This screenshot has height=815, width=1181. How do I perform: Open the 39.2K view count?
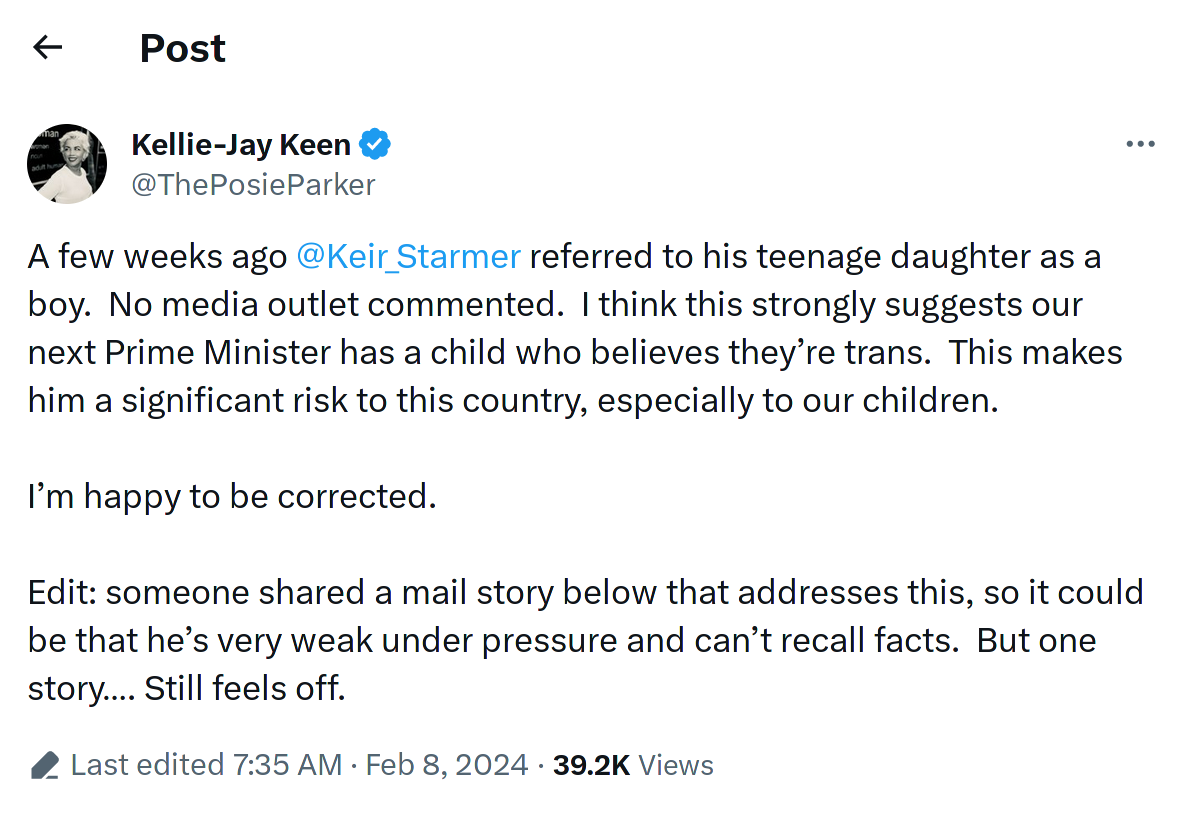pos(591,765)
